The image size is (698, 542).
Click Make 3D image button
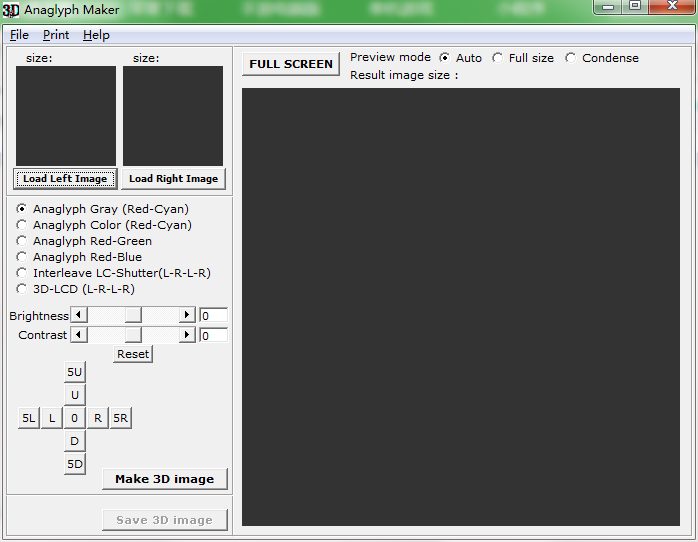pyautogui.click(x=165, y=479)
